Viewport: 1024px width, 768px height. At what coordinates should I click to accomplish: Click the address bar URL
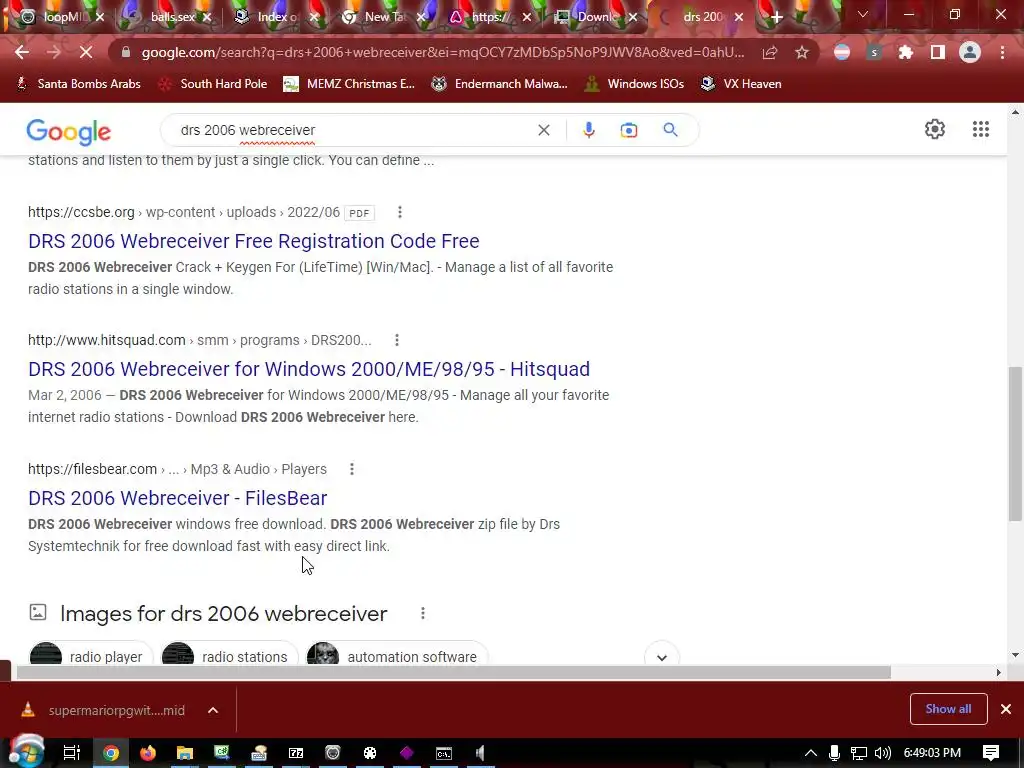[442, 52]
